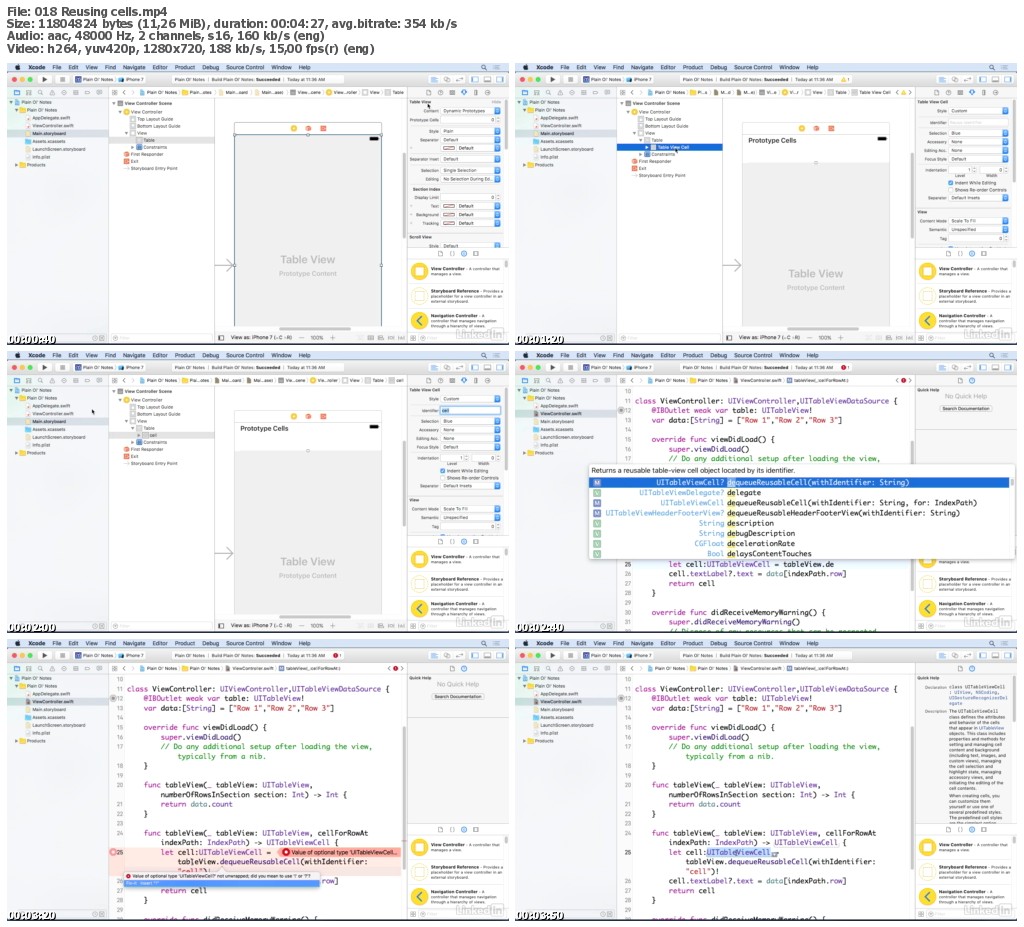Toggle debug area button in 00:00:40 frame
Image resolution: width=1024 pixels, height=927 pixels.
[488, 79]
